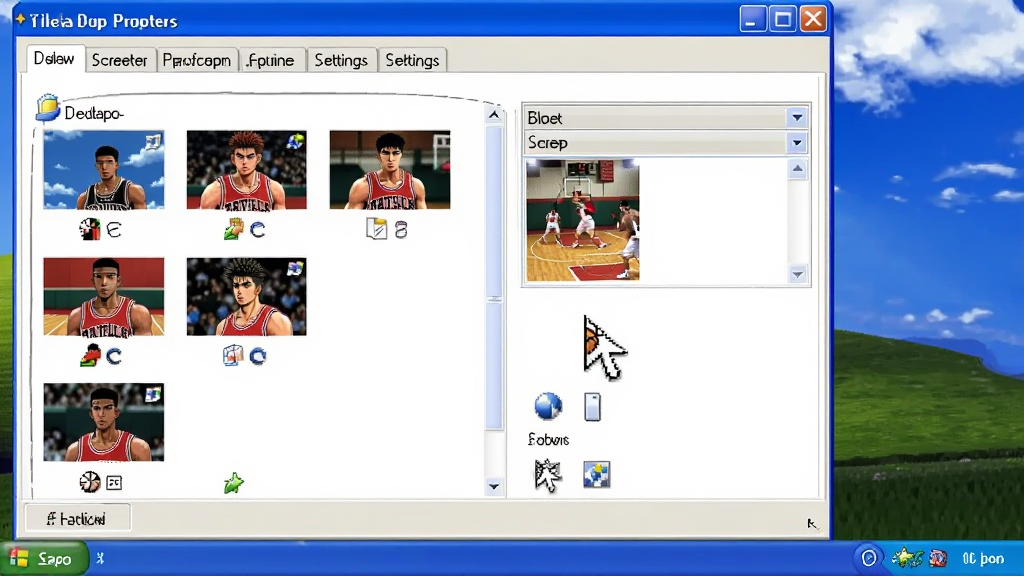Click the blue picture icon beside sparkle cursor
This screenshot has width=1024, height=576.
(596, 475)
